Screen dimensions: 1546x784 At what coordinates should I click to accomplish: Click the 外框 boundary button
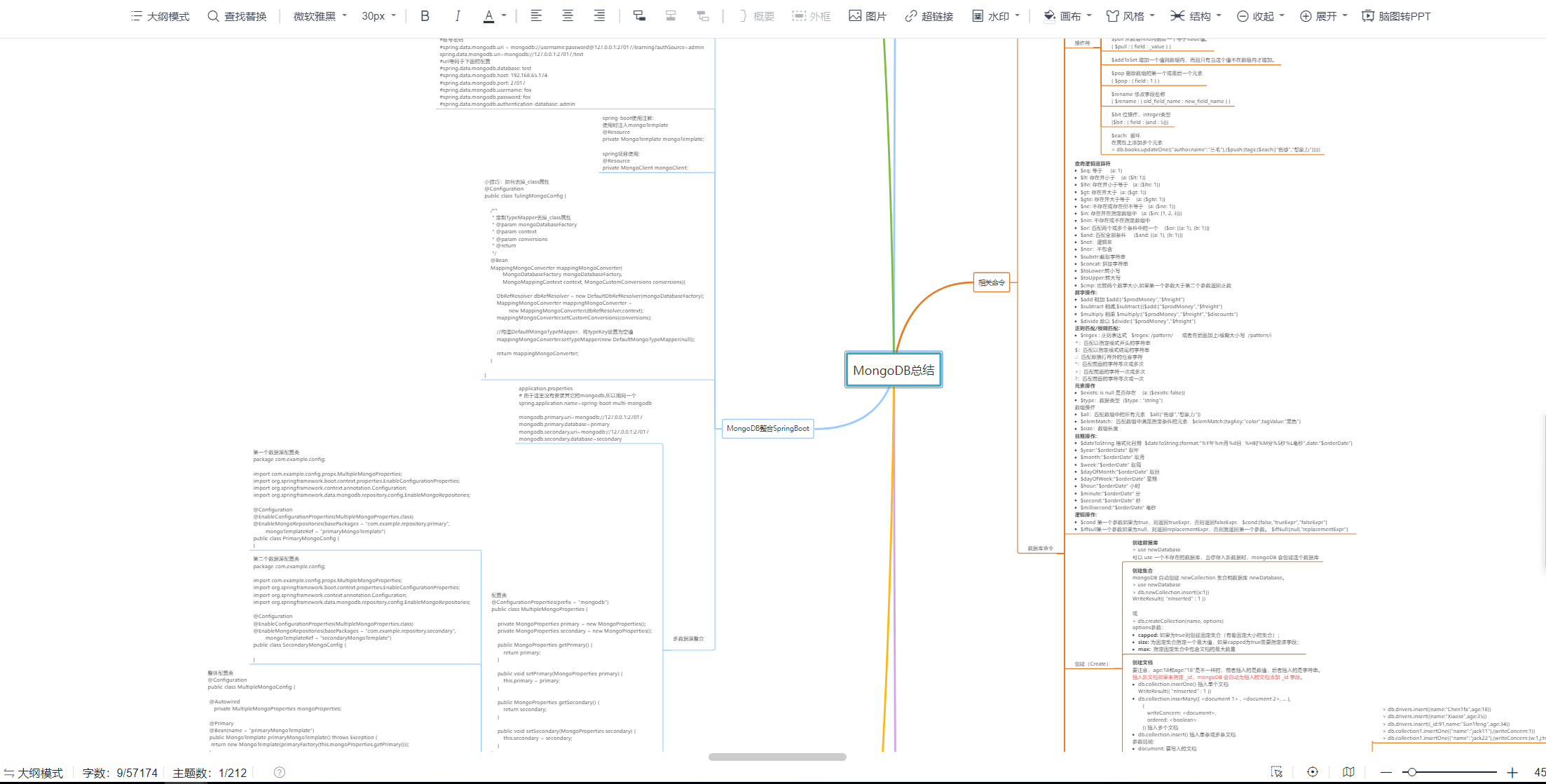811,16
